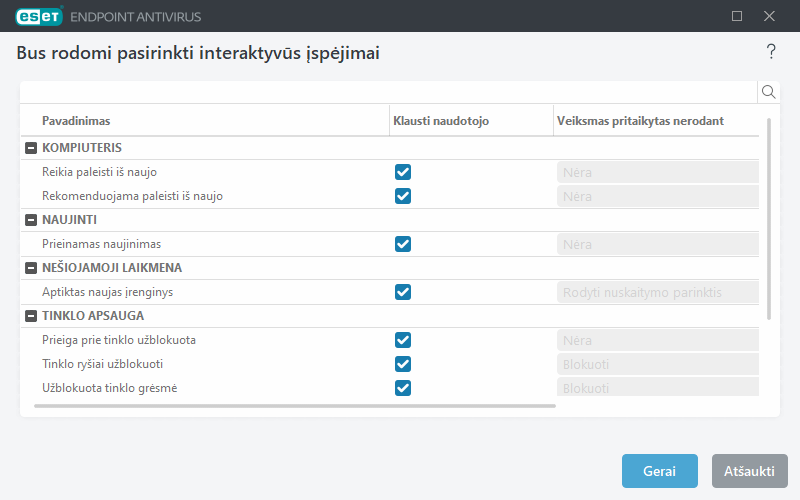This screenshot has width=800, height=500.
Task: Uncheck 'Reikia paleisti iš naujo' checkbox
Action: [403, 172]
